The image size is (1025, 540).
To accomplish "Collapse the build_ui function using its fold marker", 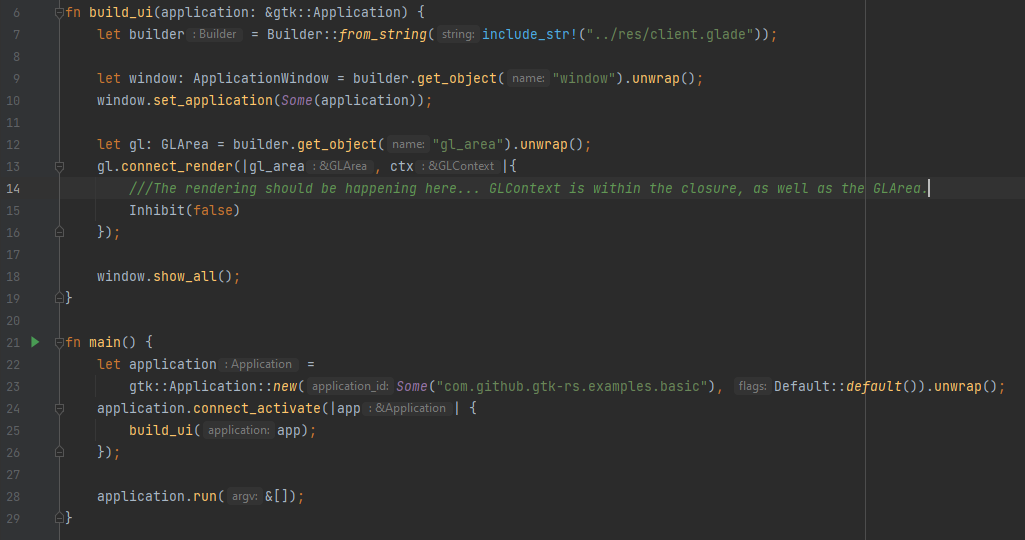I will 59,12.
